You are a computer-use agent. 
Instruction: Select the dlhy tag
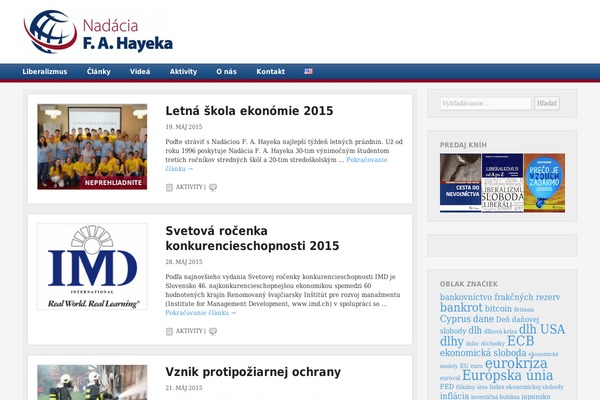point(452,341)
